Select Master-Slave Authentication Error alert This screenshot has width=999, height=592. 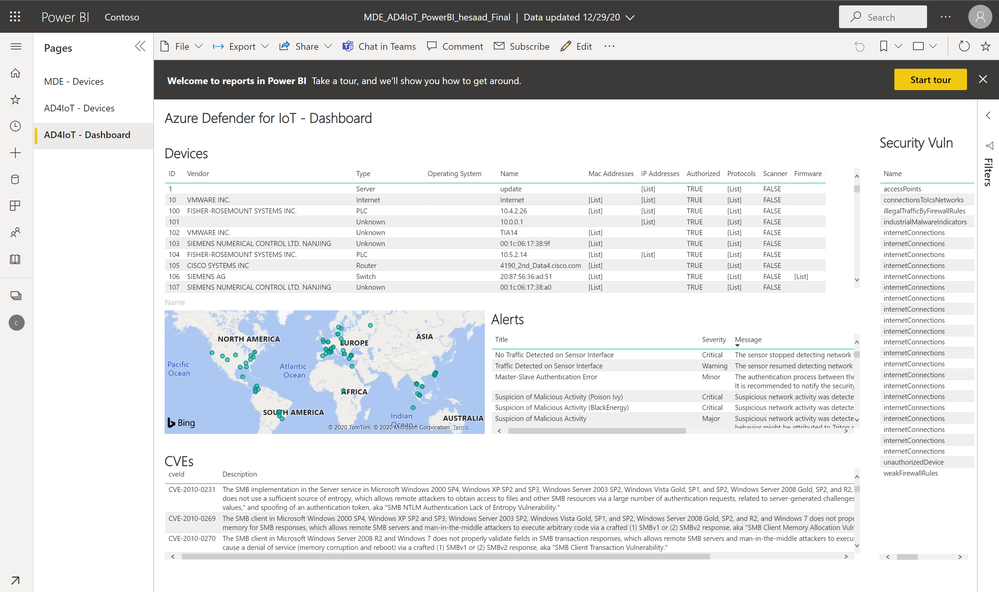click(x=673, y=381)
